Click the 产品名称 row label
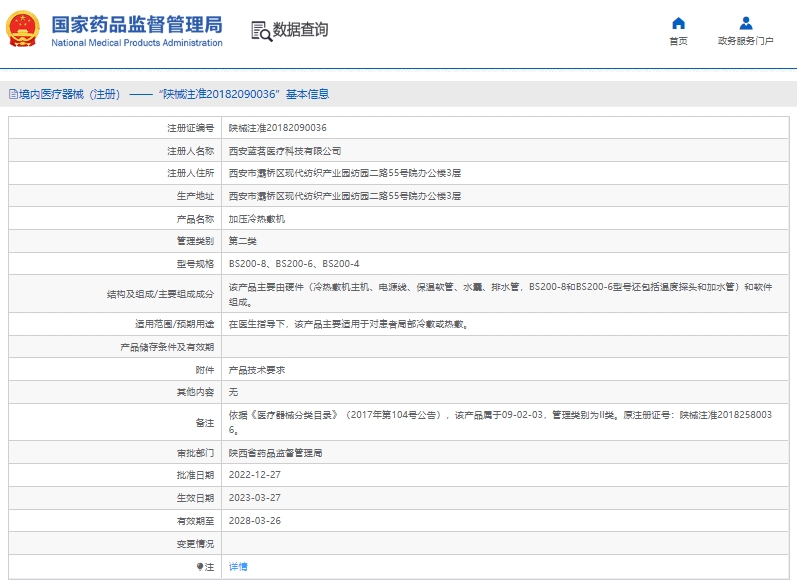 [x=195, y=219]
